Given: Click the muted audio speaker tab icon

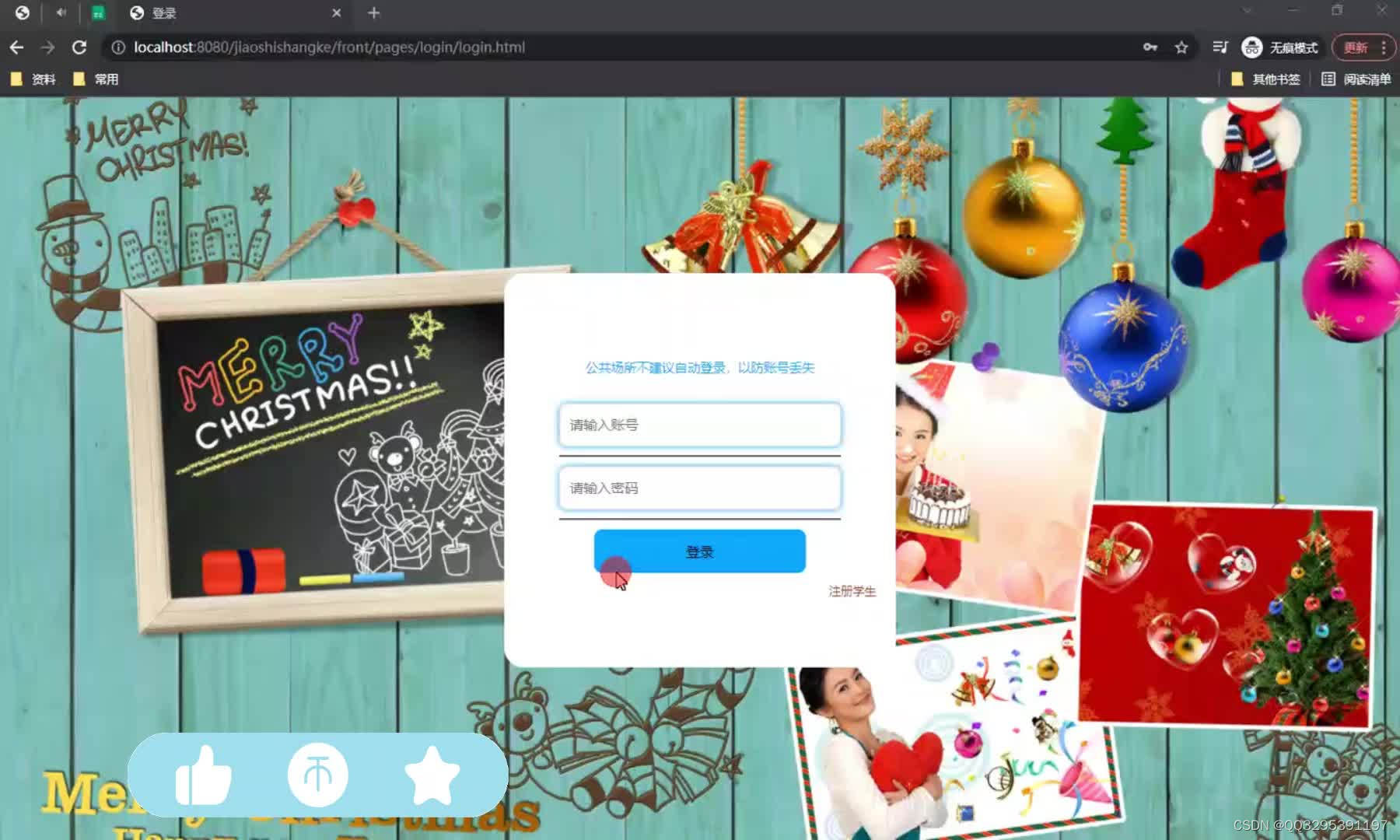Looking at the screenshot, I should point(61,12).
